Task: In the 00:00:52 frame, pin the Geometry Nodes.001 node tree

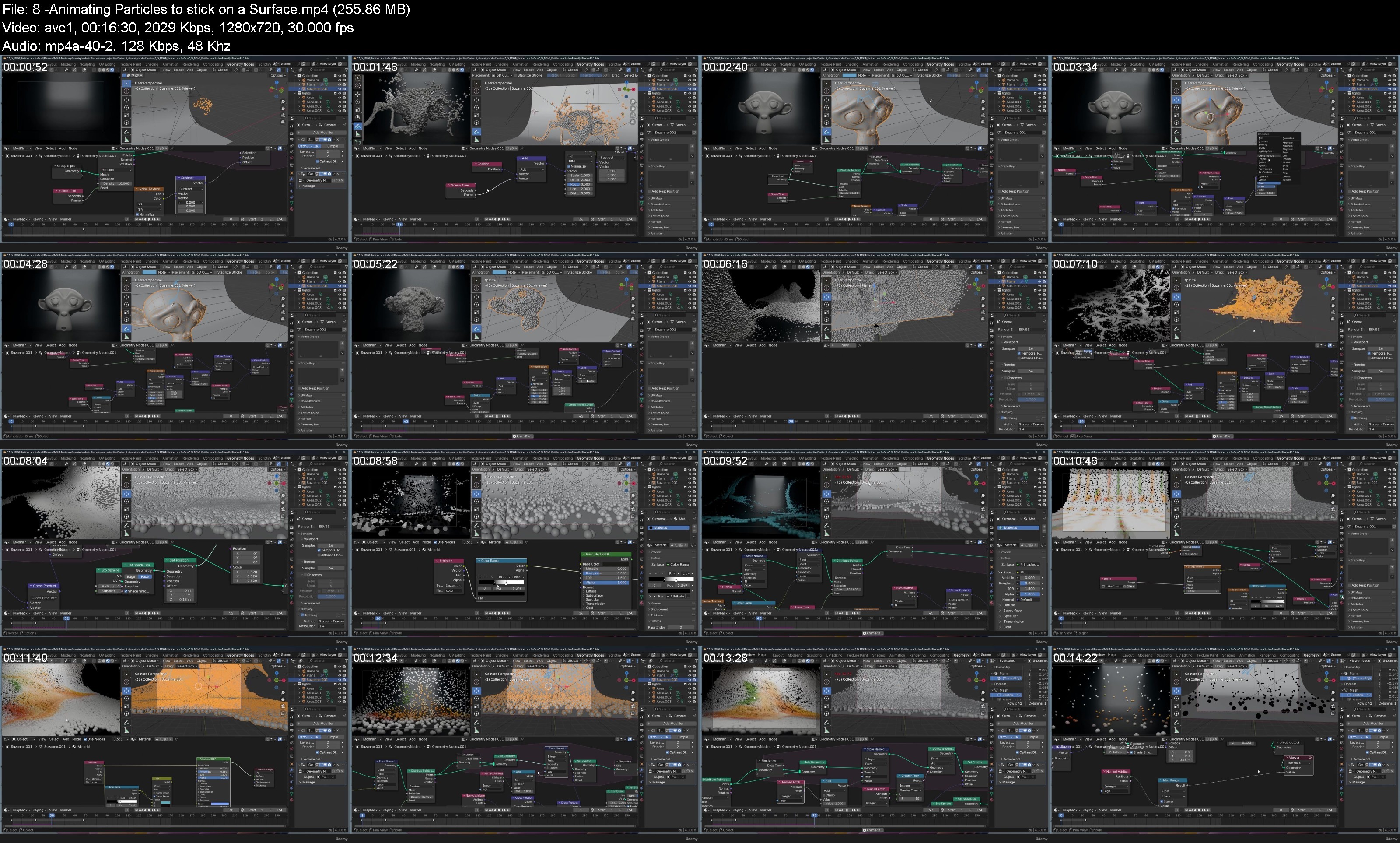Action: 172,149
